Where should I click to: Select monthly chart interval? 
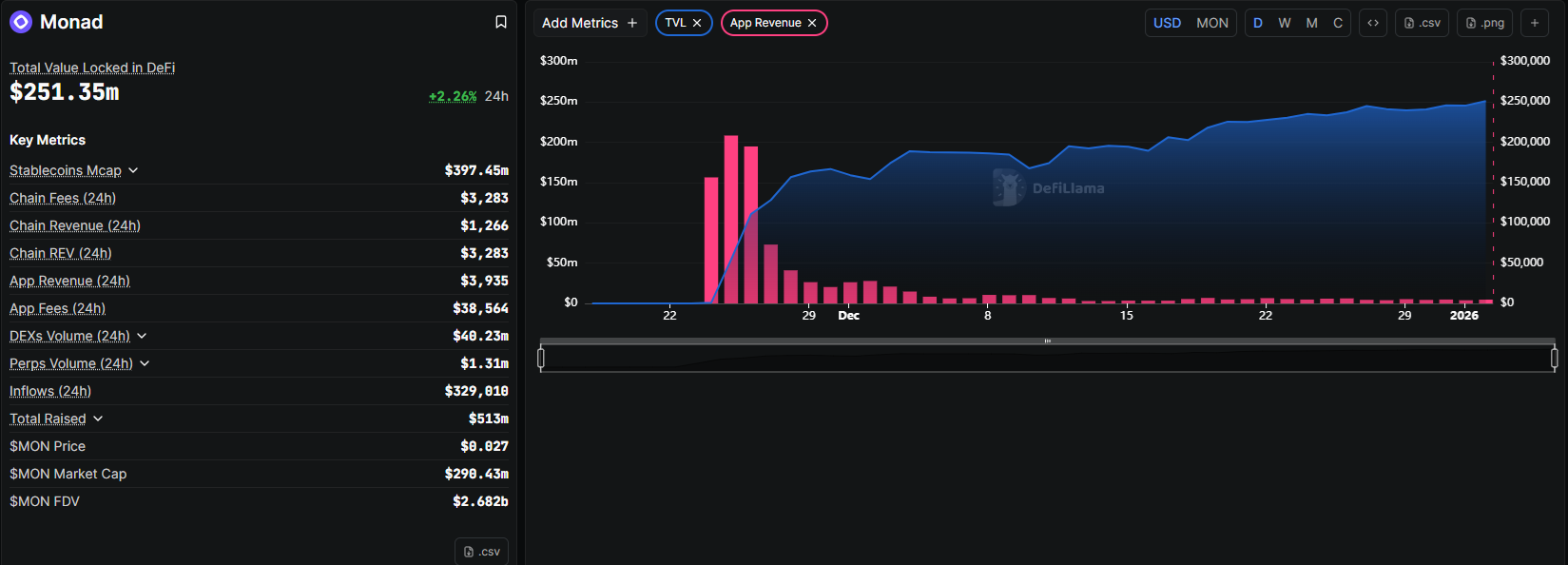pyautogui.click(x=1311, y=23)
